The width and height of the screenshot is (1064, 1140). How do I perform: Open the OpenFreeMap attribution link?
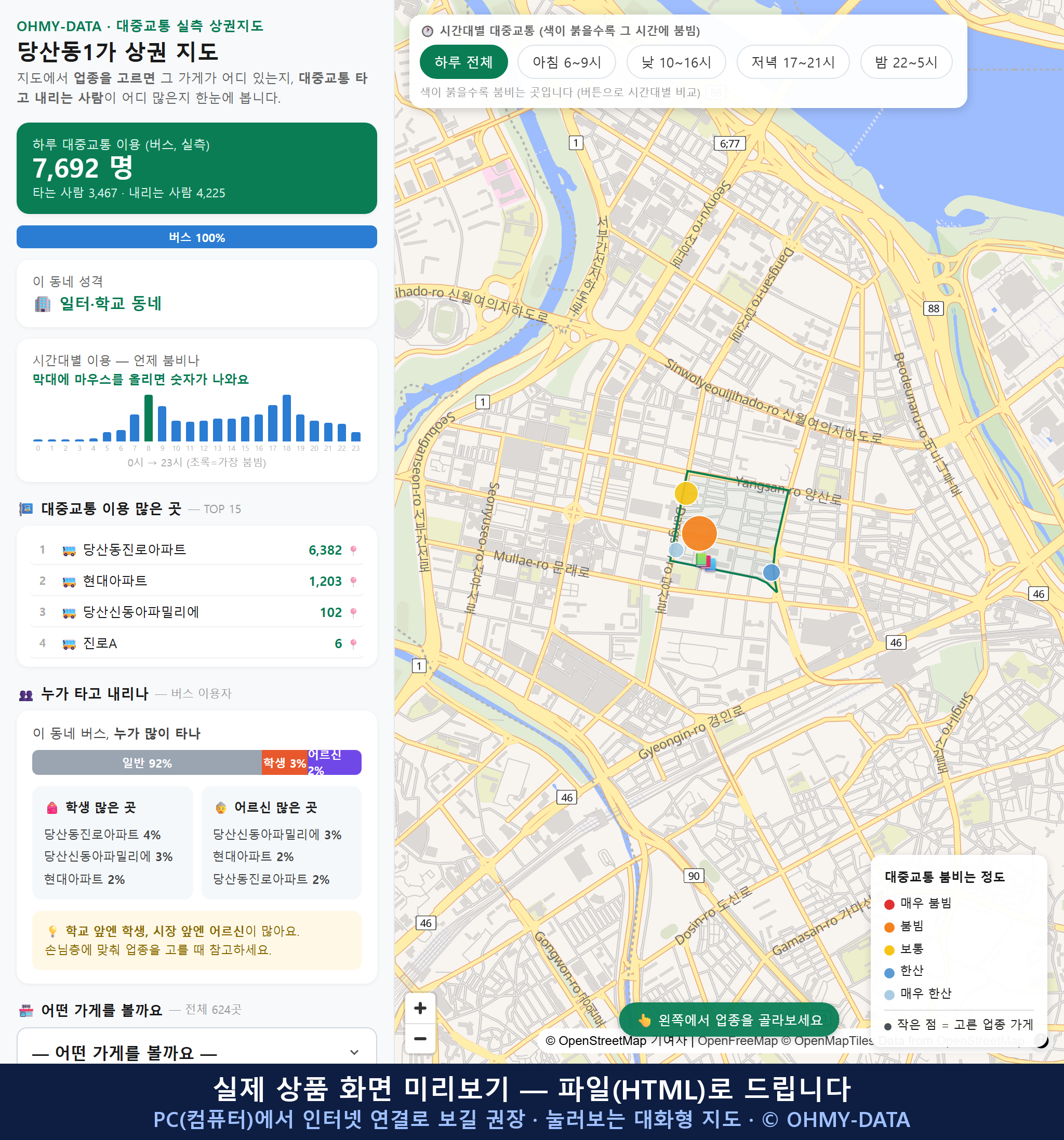tap(738, 1041)
